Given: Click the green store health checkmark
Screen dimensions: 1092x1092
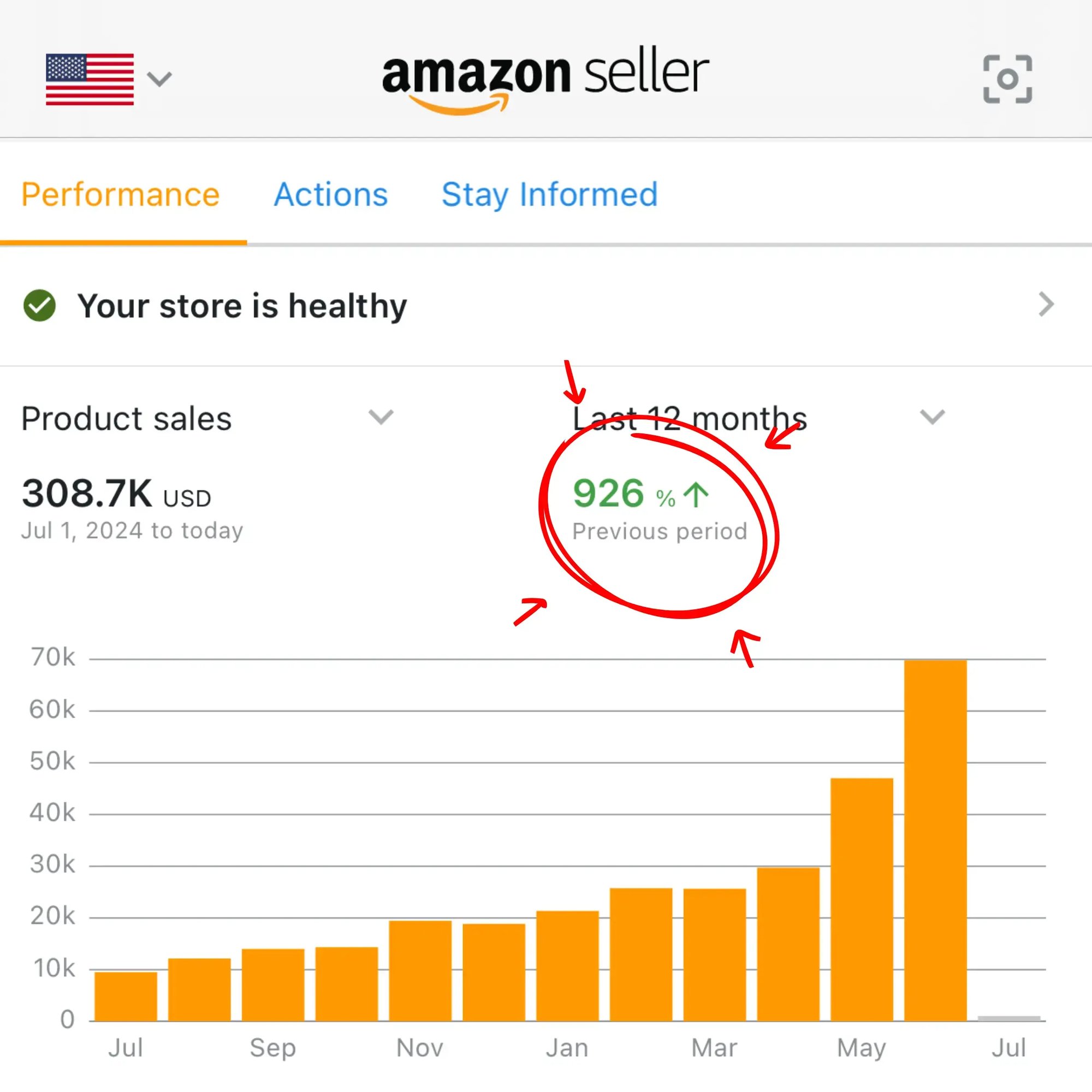Looking at the screenshot, I should click(x=39, y=306).
